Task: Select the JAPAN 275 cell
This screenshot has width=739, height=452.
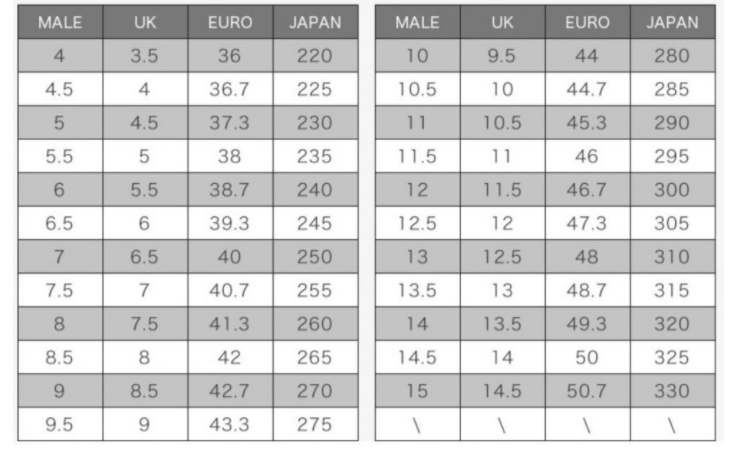Action: (x=315, y=424)
